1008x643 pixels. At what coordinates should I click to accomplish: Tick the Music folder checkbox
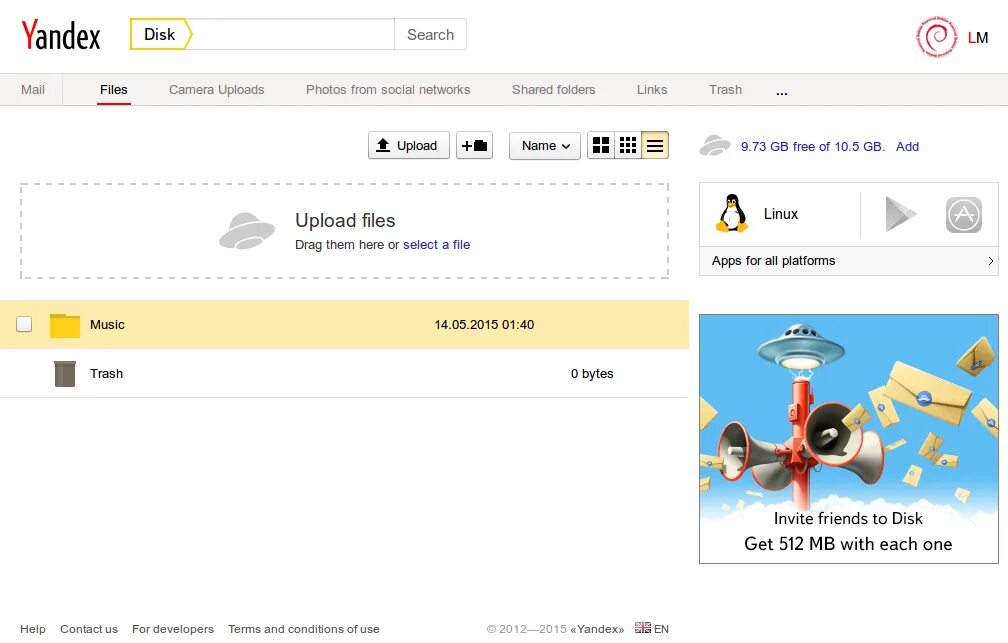24,323
